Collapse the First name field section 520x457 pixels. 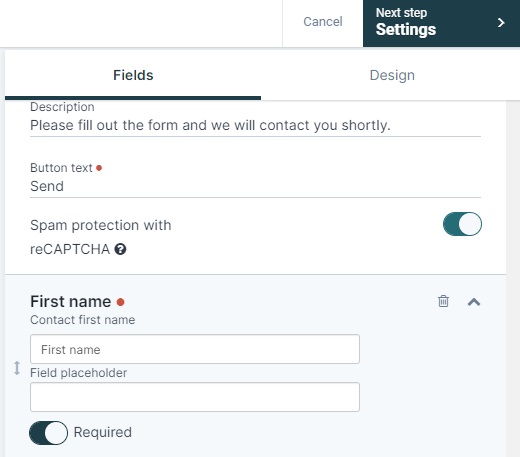click(474, 302)
